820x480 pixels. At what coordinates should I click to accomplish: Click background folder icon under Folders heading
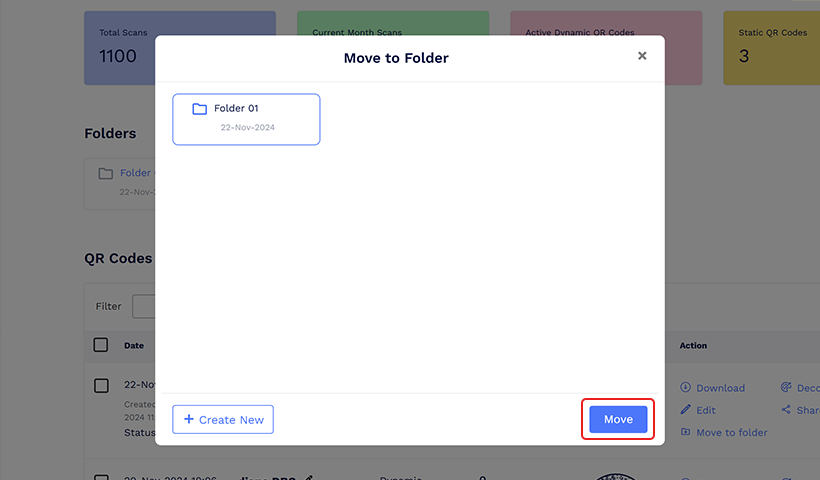[106, 173]
